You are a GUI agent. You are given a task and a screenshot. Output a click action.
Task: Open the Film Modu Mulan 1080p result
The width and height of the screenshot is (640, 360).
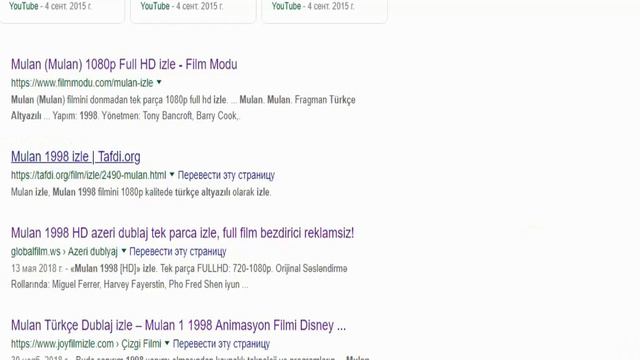[124, 64]
